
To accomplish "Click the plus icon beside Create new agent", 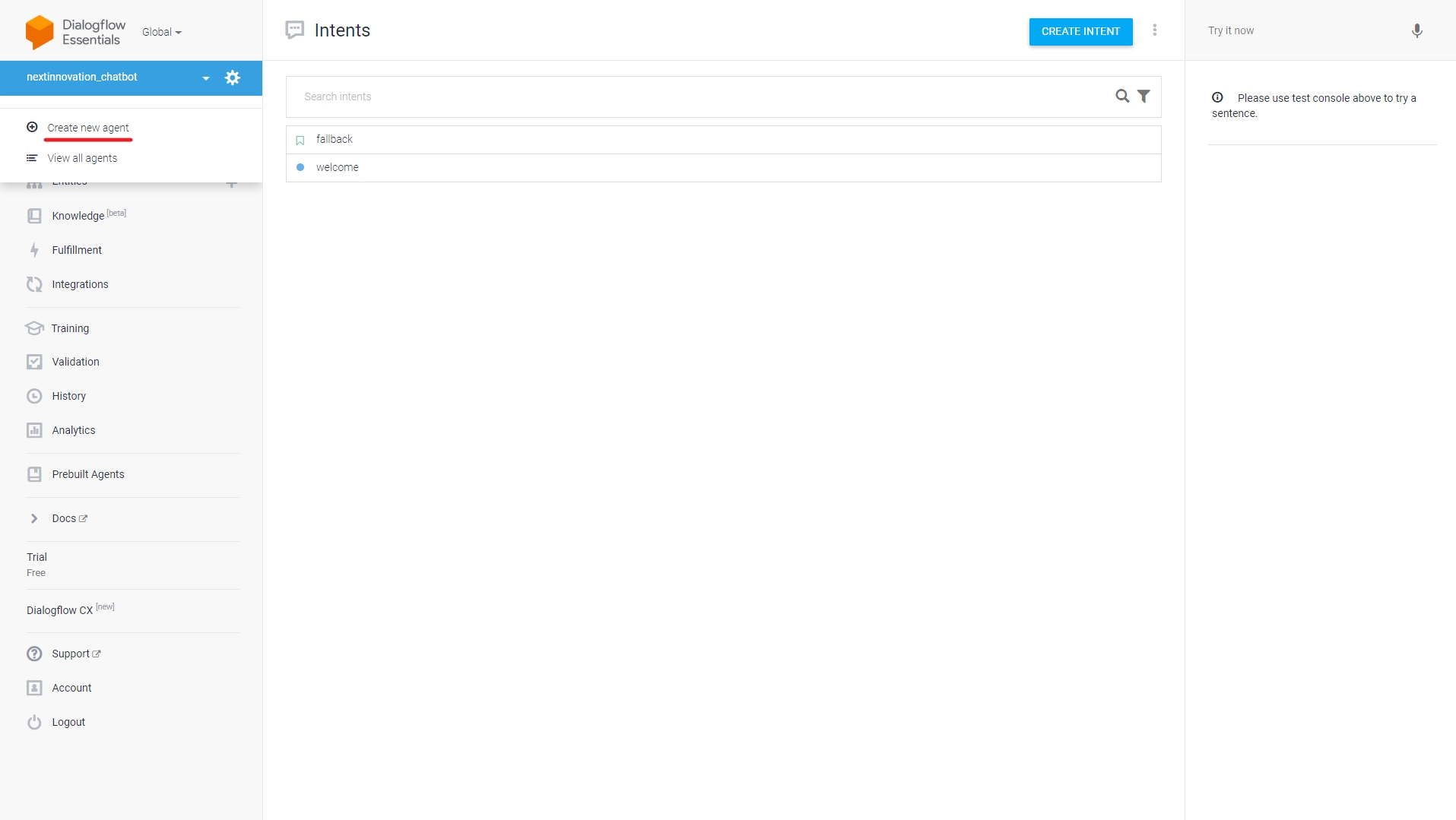I will pos(32,127).
